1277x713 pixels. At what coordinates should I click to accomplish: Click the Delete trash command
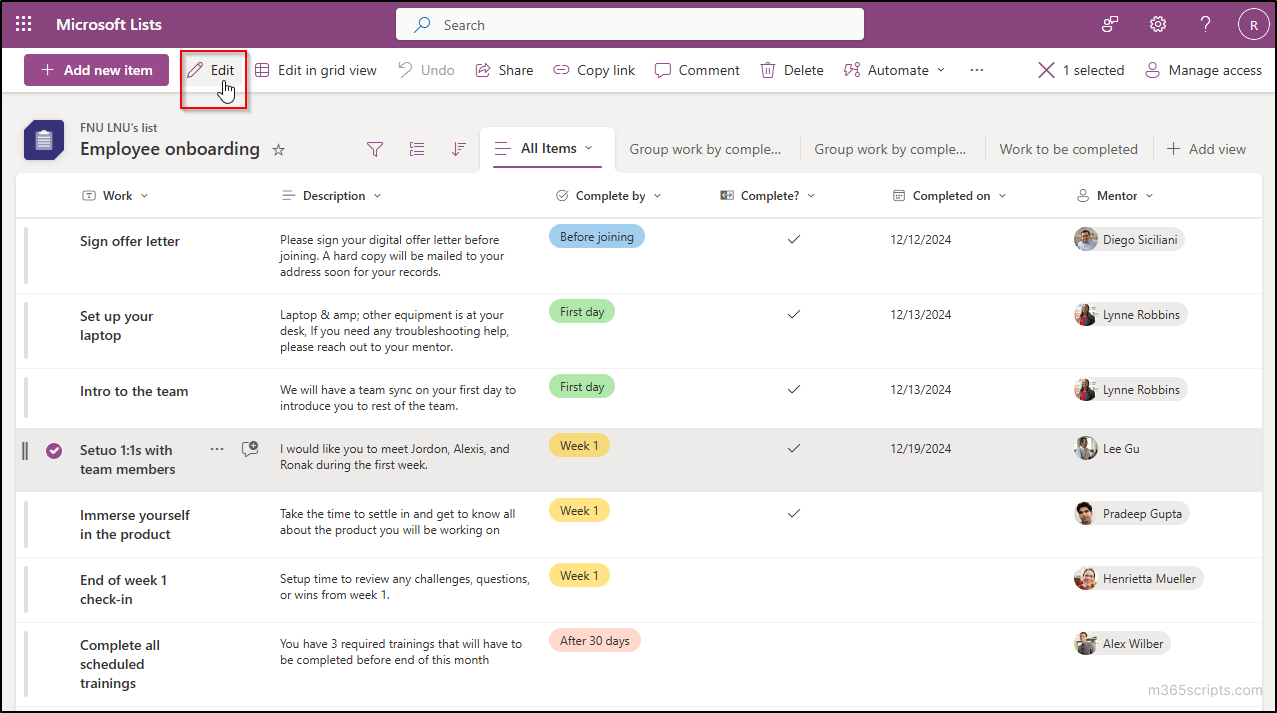[x=792, y=70]
